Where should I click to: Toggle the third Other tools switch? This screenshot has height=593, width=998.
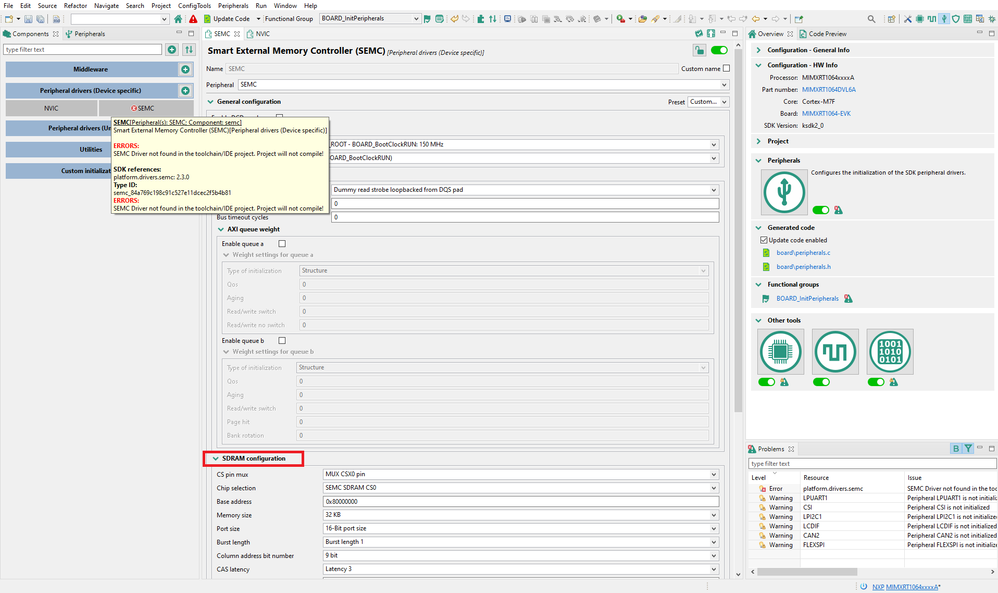pos(876,382)
